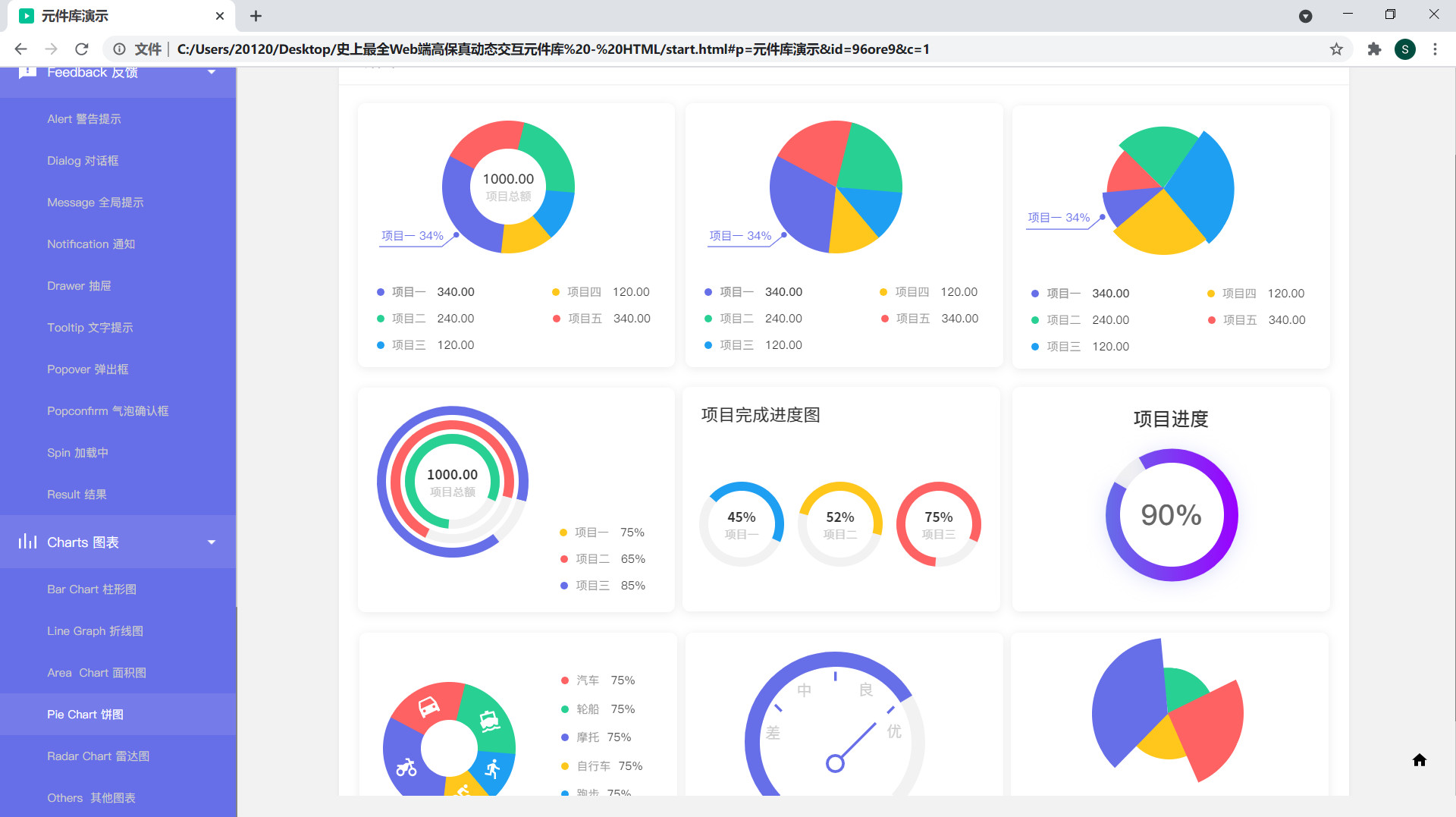1456x817 pixels.
Task: Click 项目四 120.00 legend in first card
Action: click(x=601, y=292)
